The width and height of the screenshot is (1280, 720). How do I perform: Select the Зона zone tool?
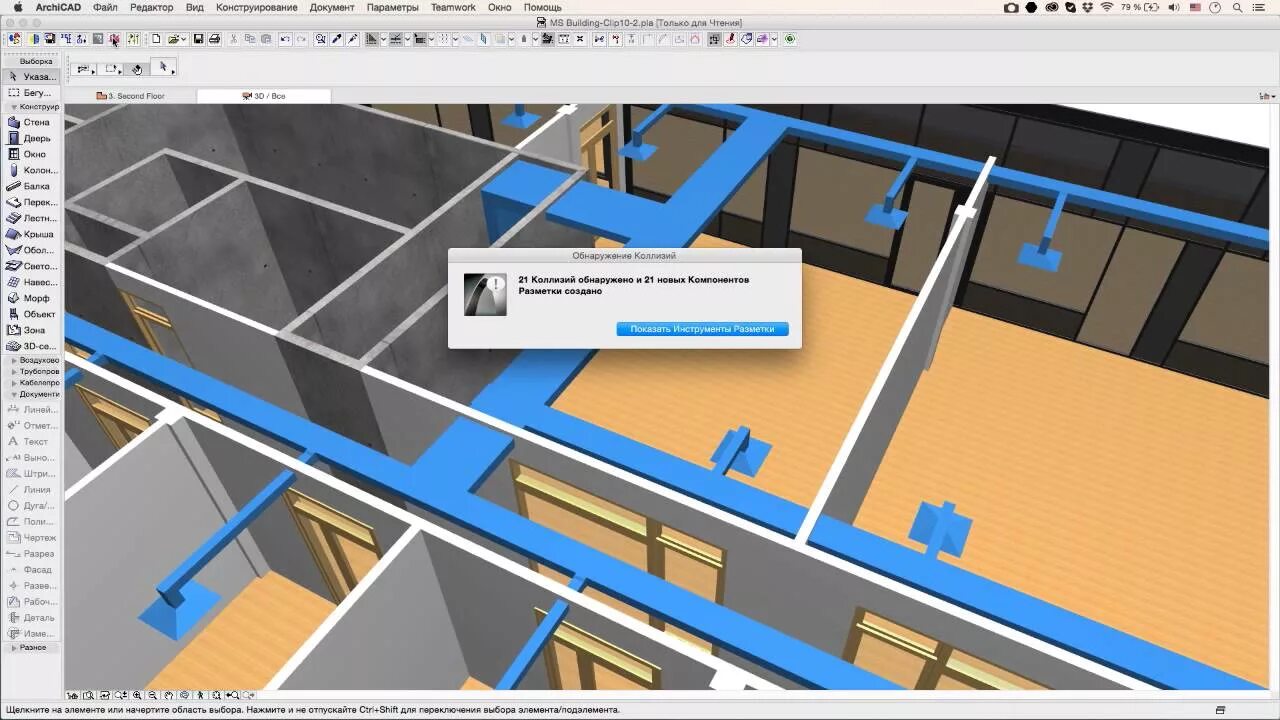pos(31,330)
